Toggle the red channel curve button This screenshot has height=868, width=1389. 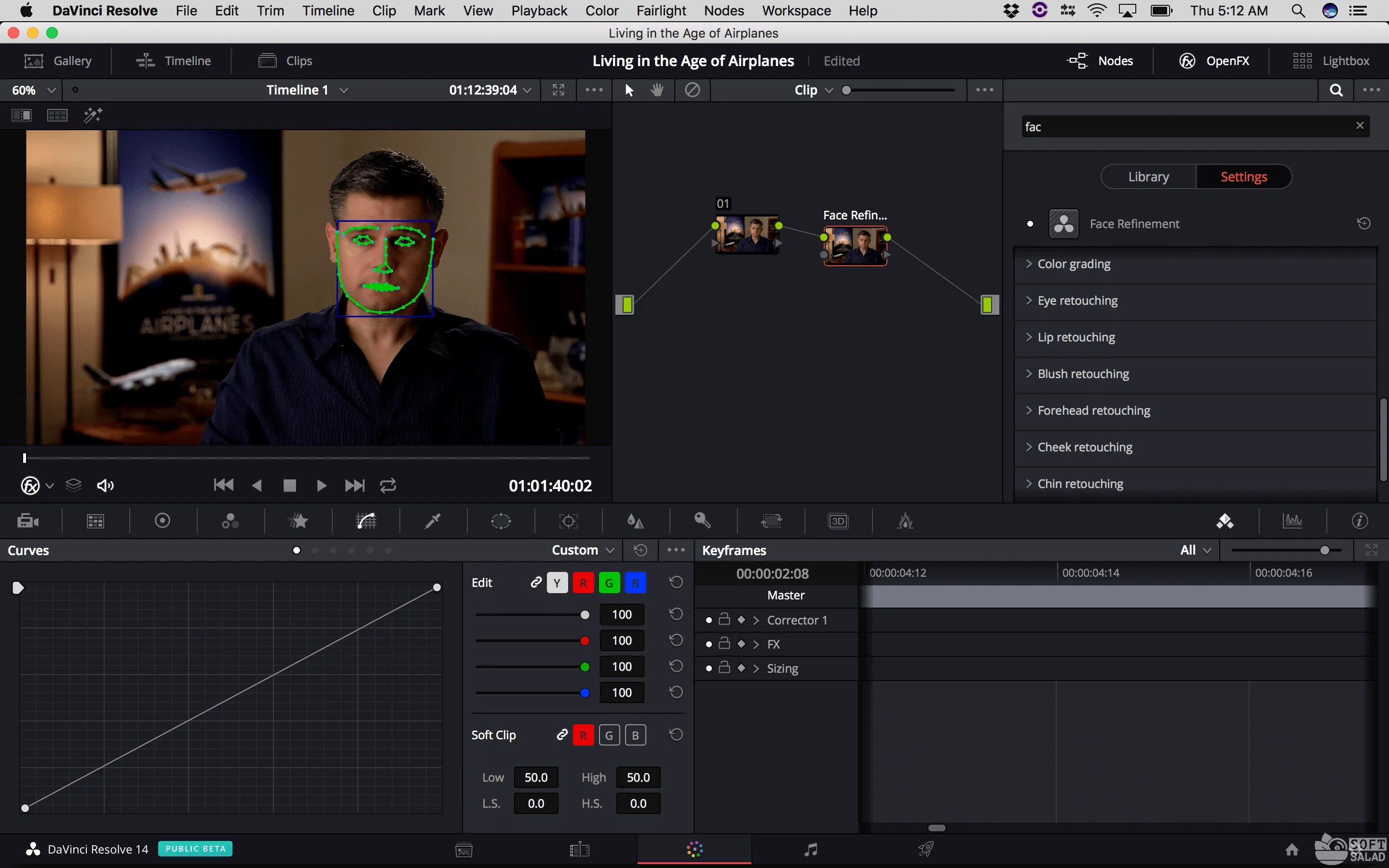(x=583, y=583)
